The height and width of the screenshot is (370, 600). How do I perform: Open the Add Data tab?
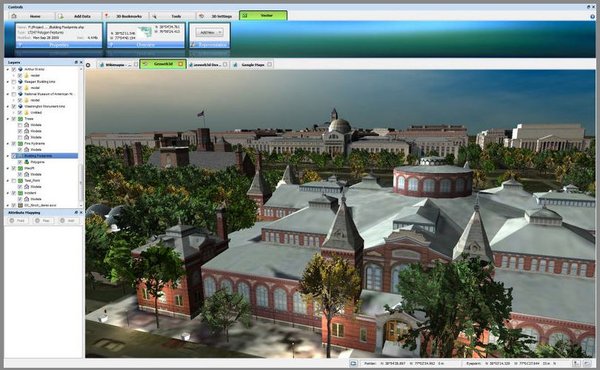[79, 16]
